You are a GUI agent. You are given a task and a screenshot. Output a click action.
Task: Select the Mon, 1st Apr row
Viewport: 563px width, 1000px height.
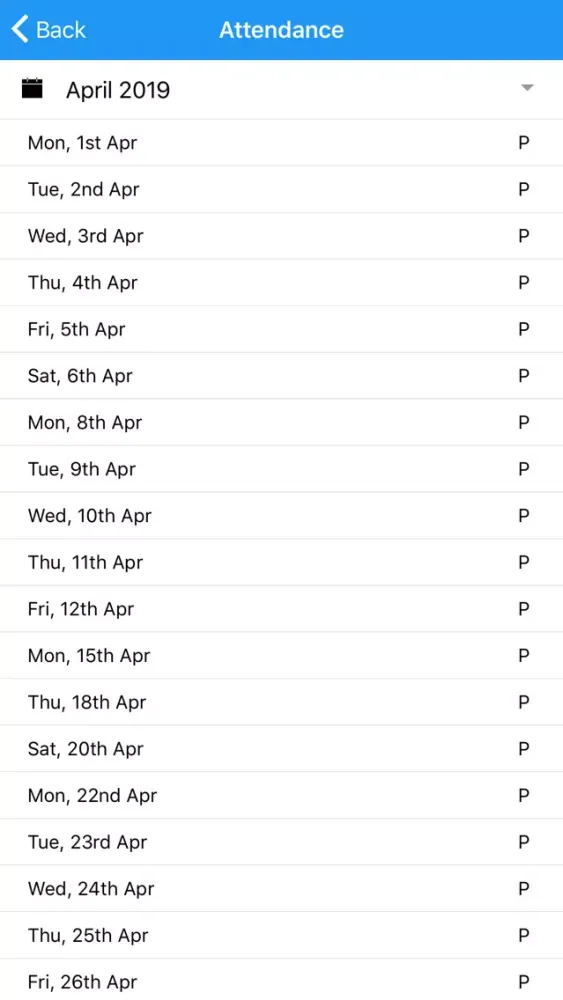(x=281, y=142)
